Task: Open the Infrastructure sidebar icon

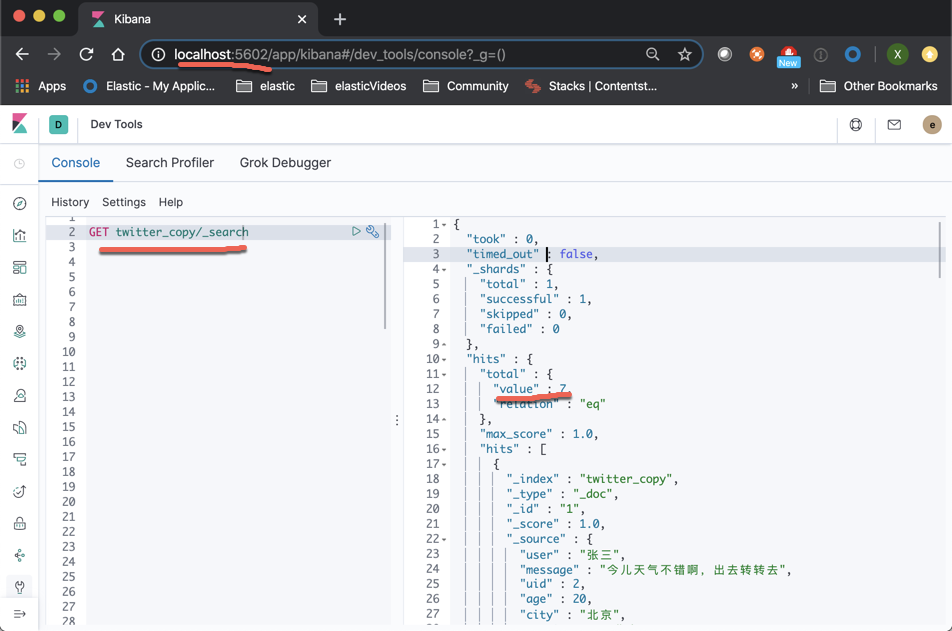Action: (x=19, y=395)
